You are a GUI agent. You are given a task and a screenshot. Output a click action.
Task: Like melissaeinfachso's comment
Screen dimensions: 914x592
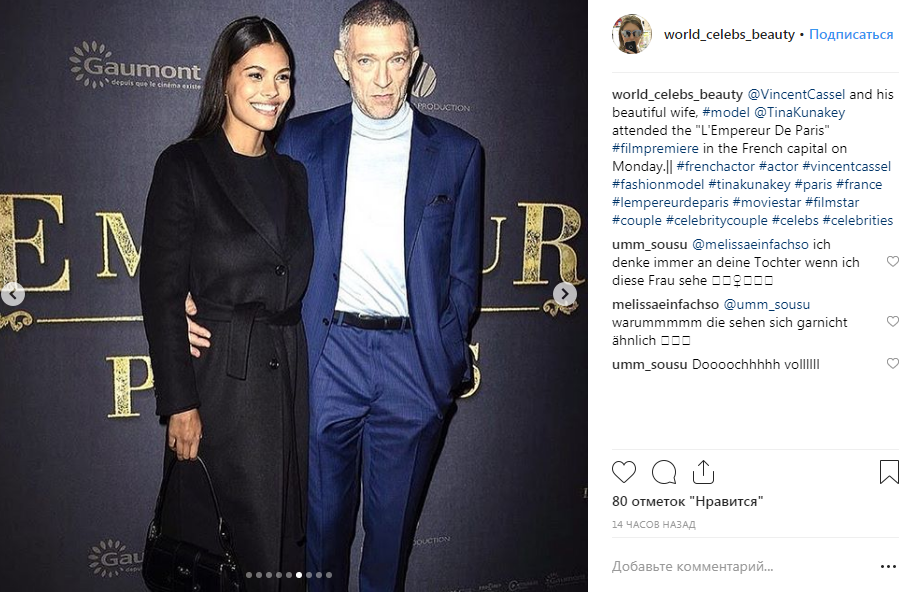point(892,322)
